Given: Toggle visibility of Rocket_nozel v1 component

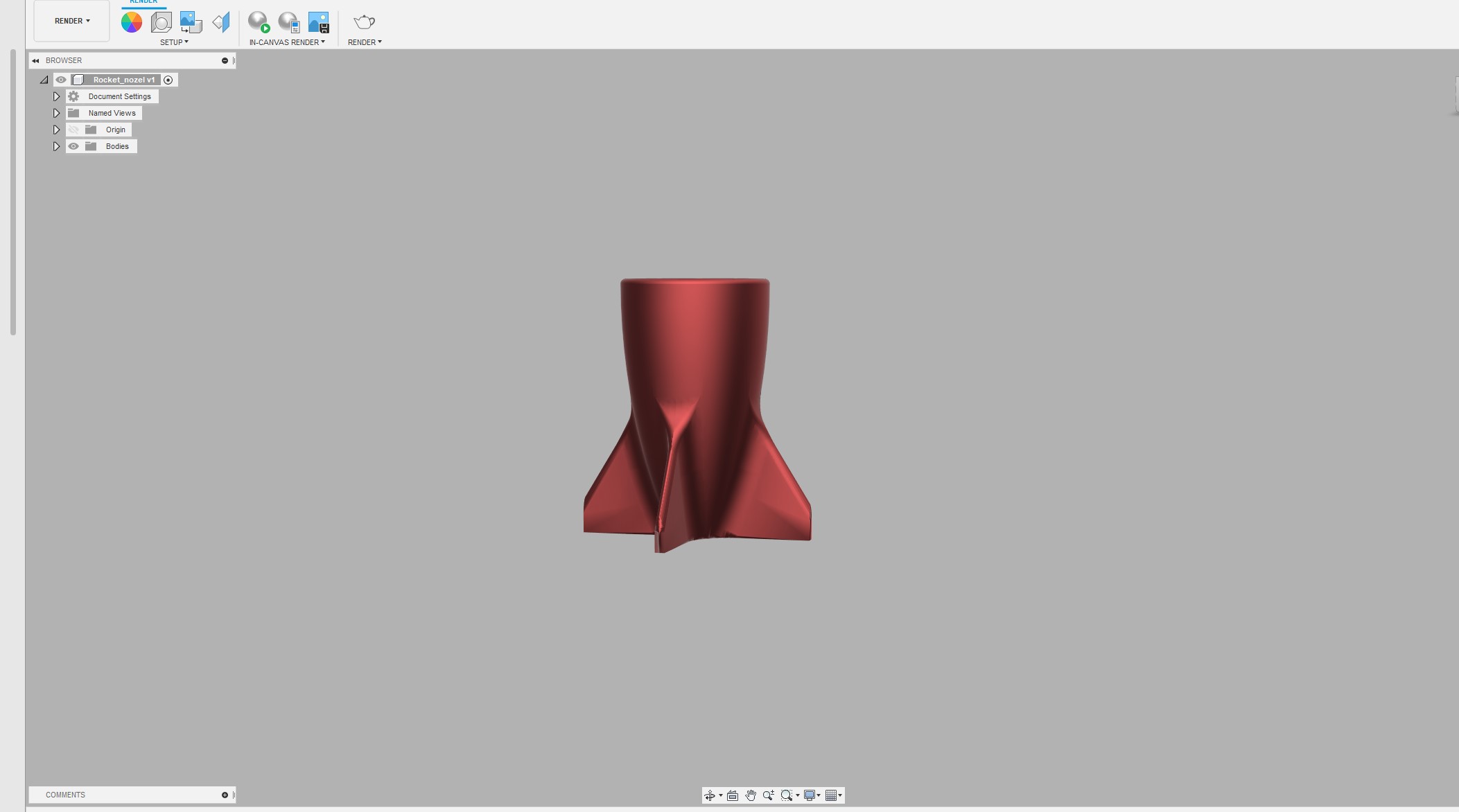Looking at the screenshot, I should pyautogui.click(x=61, y=80).
